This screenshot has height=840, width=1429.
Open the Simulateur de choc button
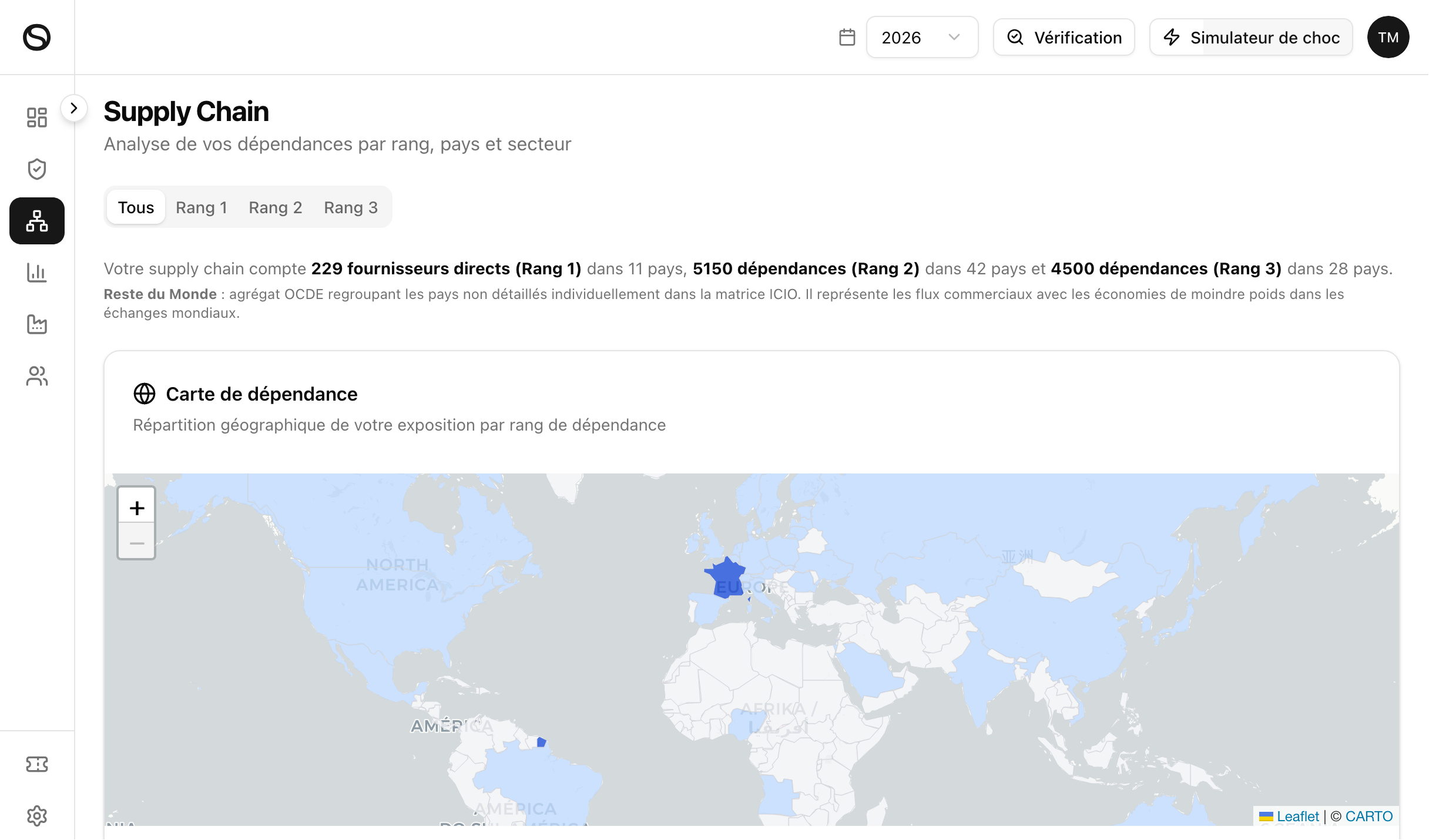1251,37
